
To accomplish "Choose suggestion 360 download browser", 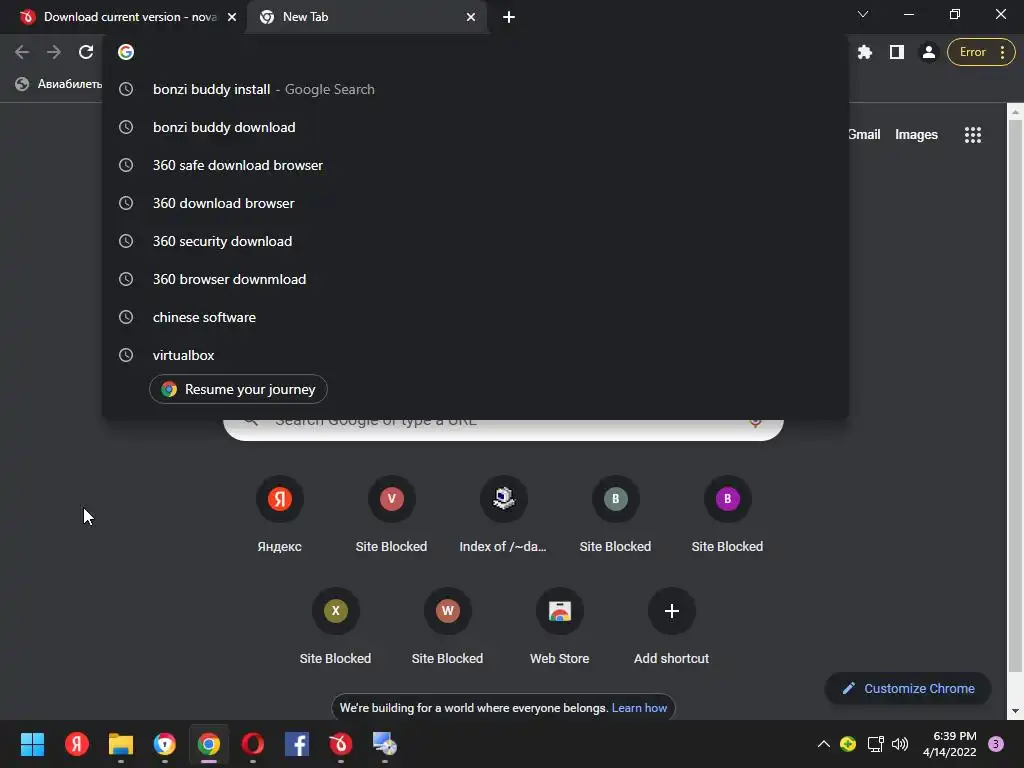I will [475, 203].
